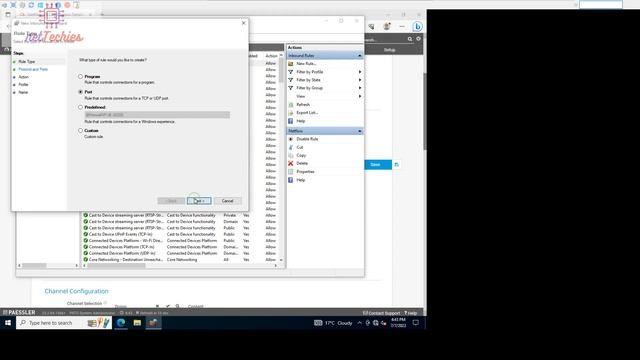Screen dimensions: 640x360
Task: Click the PAESSLER logo in footer
Action: coord(19,313)
